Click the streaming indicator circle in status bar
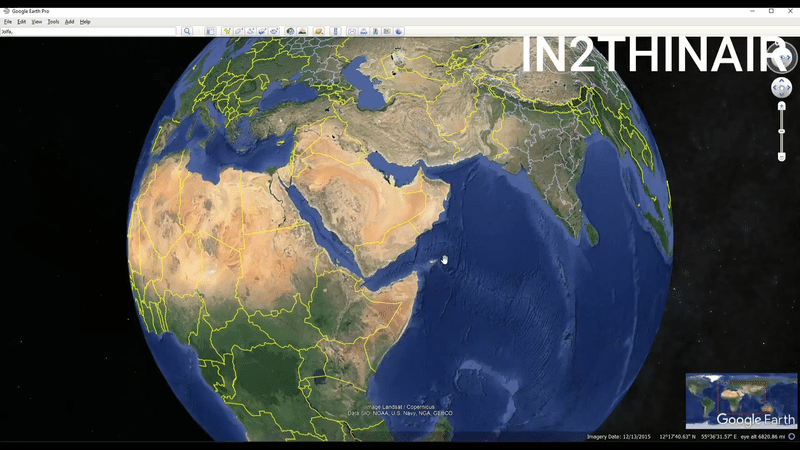This screenshot has height=450, width=800. (x=792, y=437)
